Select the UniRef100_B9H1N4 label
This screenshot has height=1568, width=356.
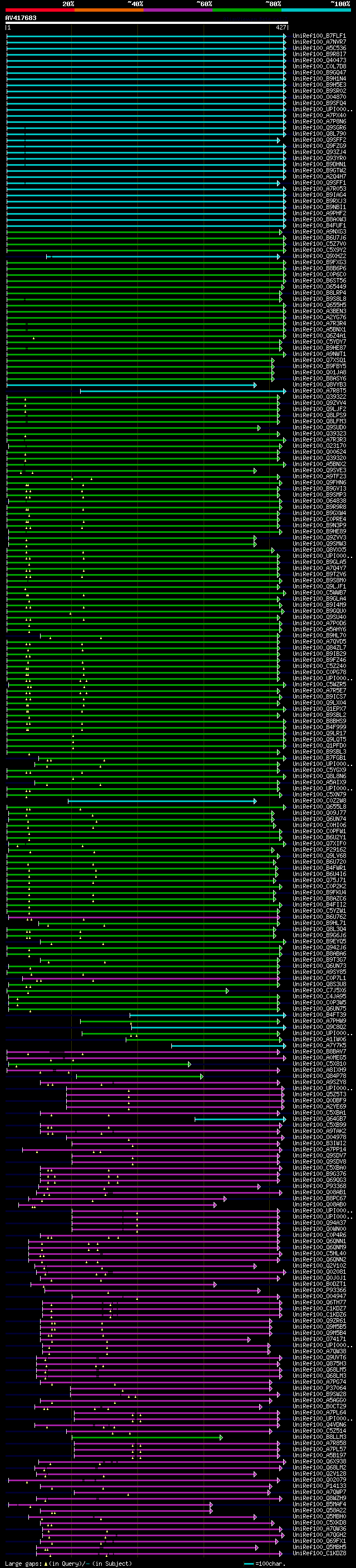pyautogui.click(x=319, y=78)
